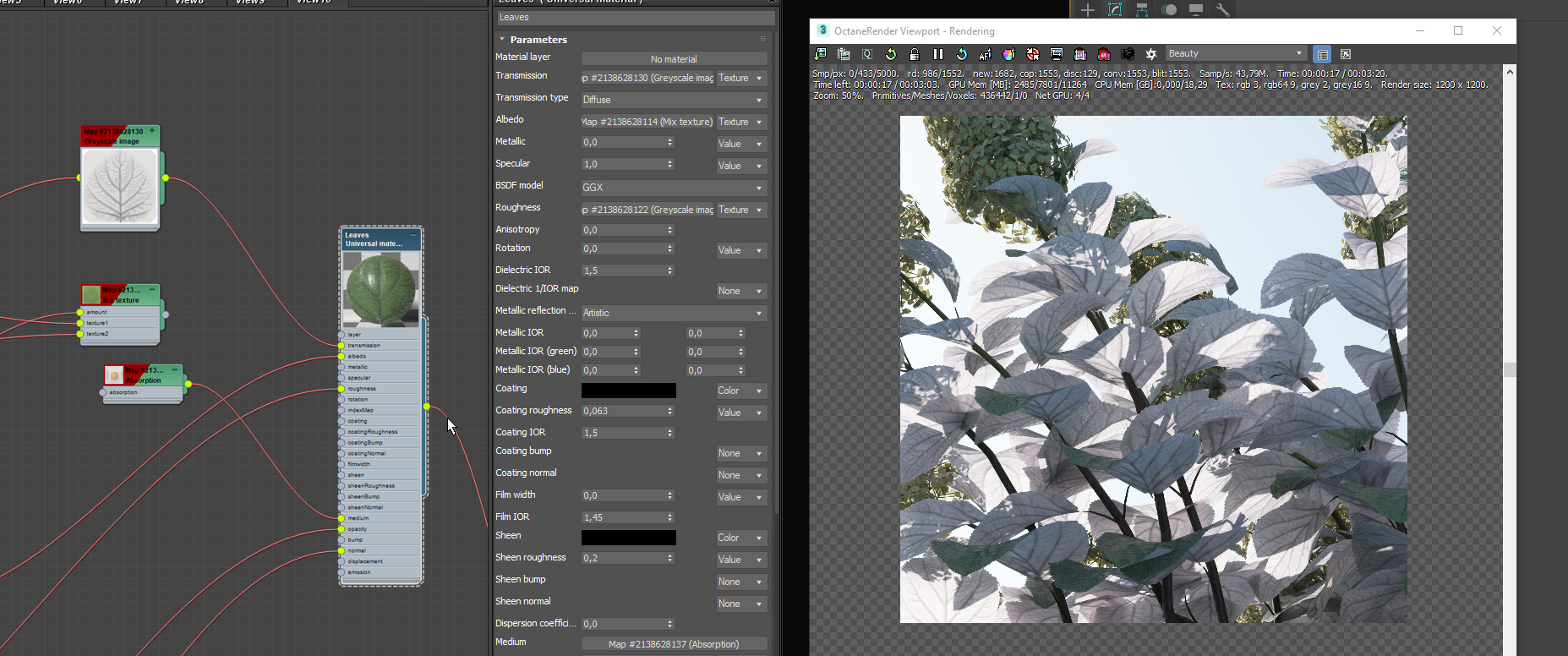The height and width of the screenshot is (656, 1568).
Task: Click the purple film frame icon
Action: [1080, 54]
